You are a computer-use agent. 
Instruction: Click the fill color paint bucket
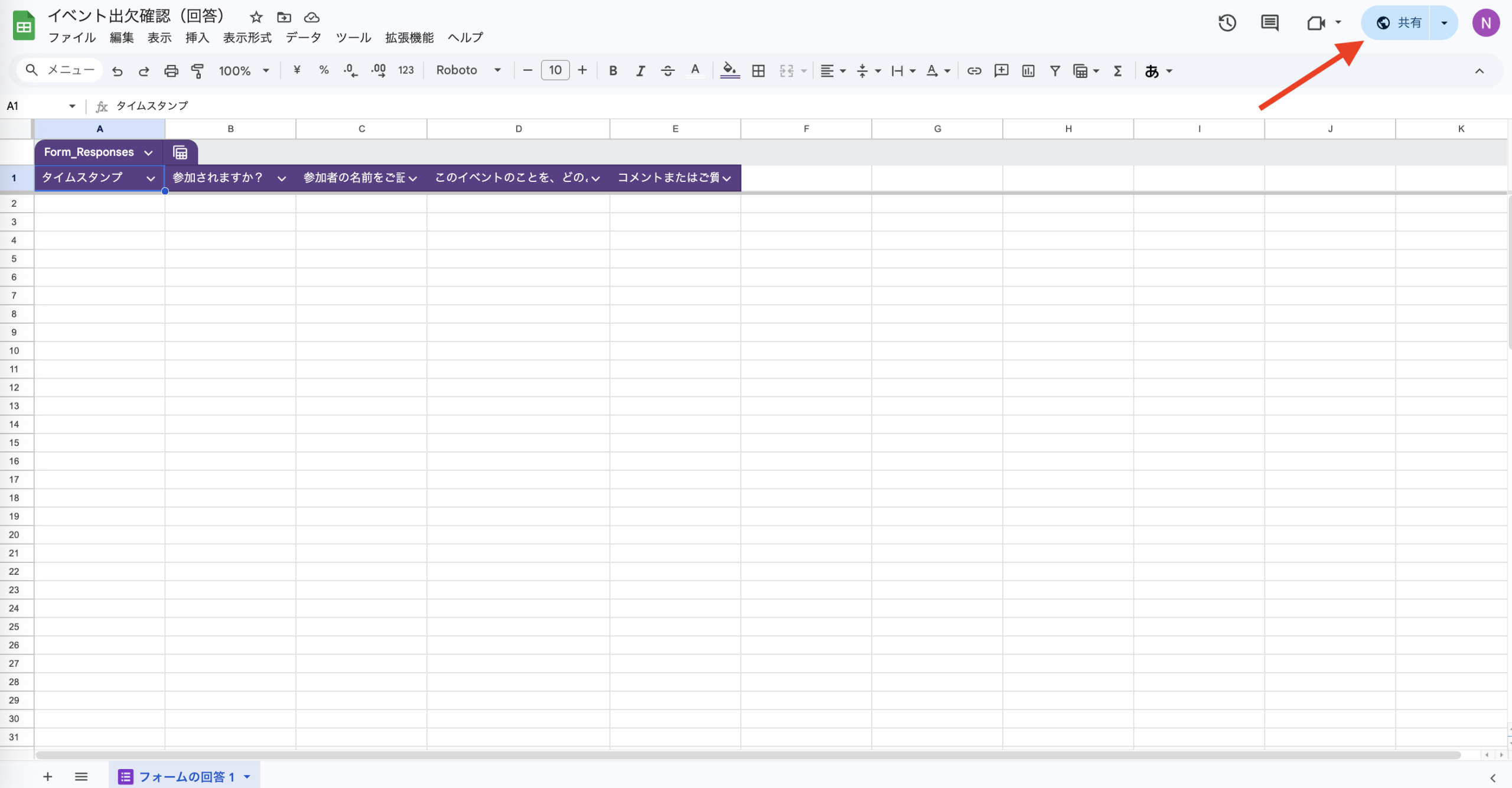pos(729,70)
